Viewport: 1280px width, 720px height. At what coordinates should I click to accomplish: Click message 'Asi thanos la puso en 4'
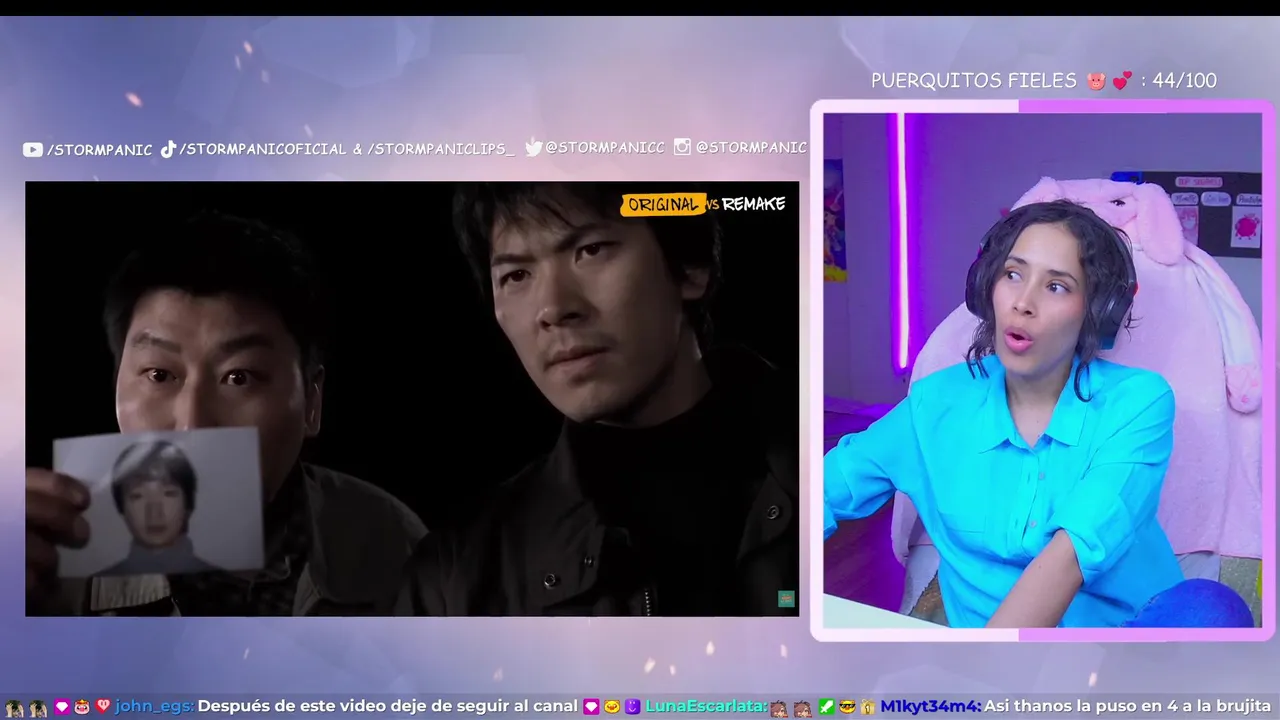pos(1082,706)
